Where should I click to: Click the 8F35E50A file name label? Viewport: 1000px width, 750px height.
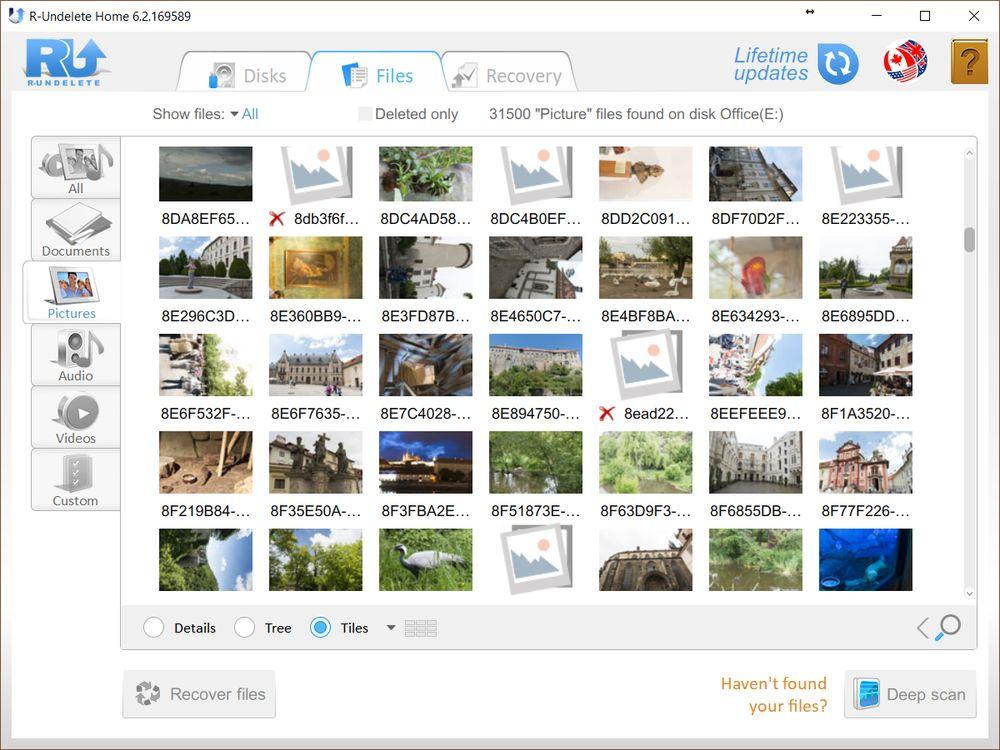tap(316, 511)
